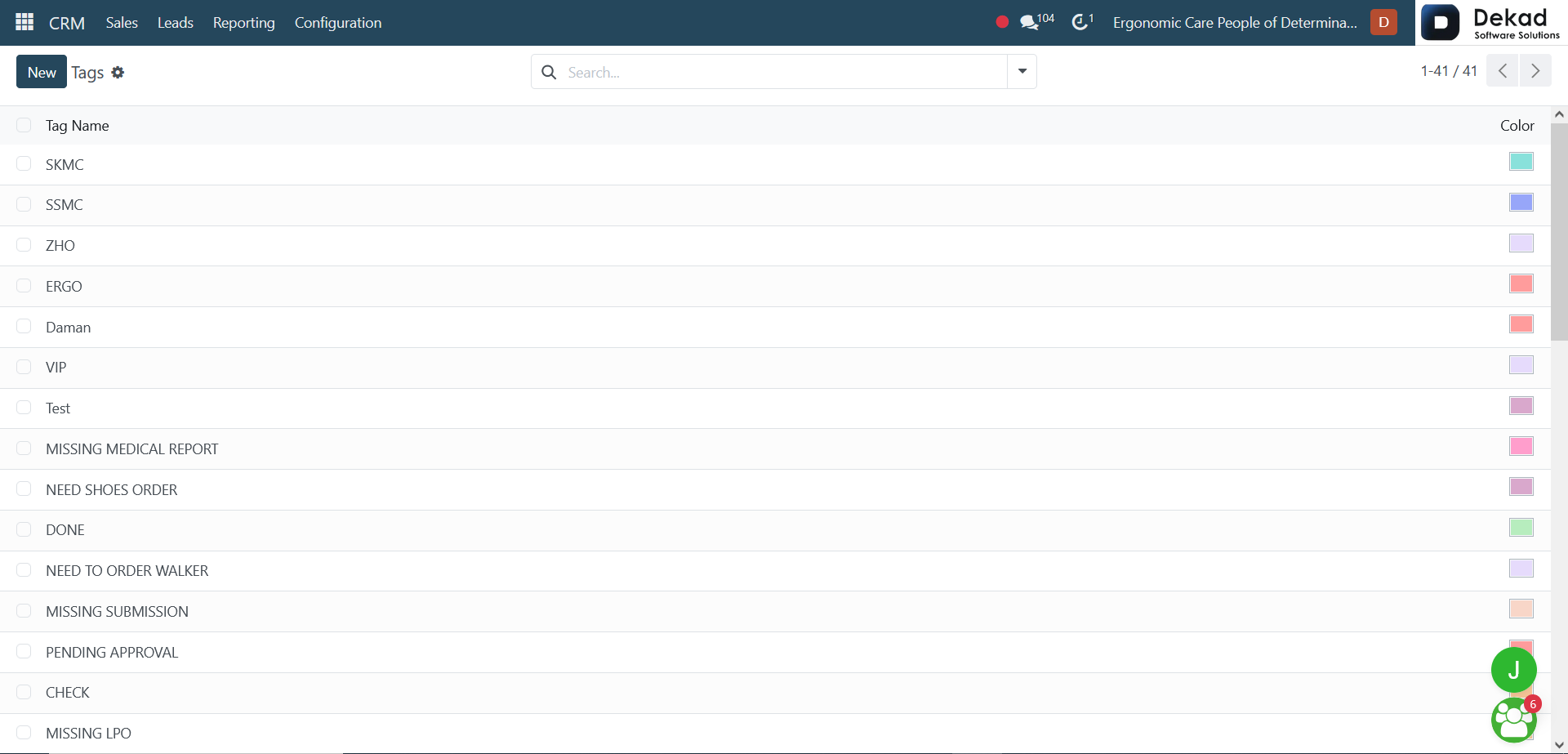1568x754 pixels.
Task: Open the Tags gear settings icon
Action: (118, 73)
